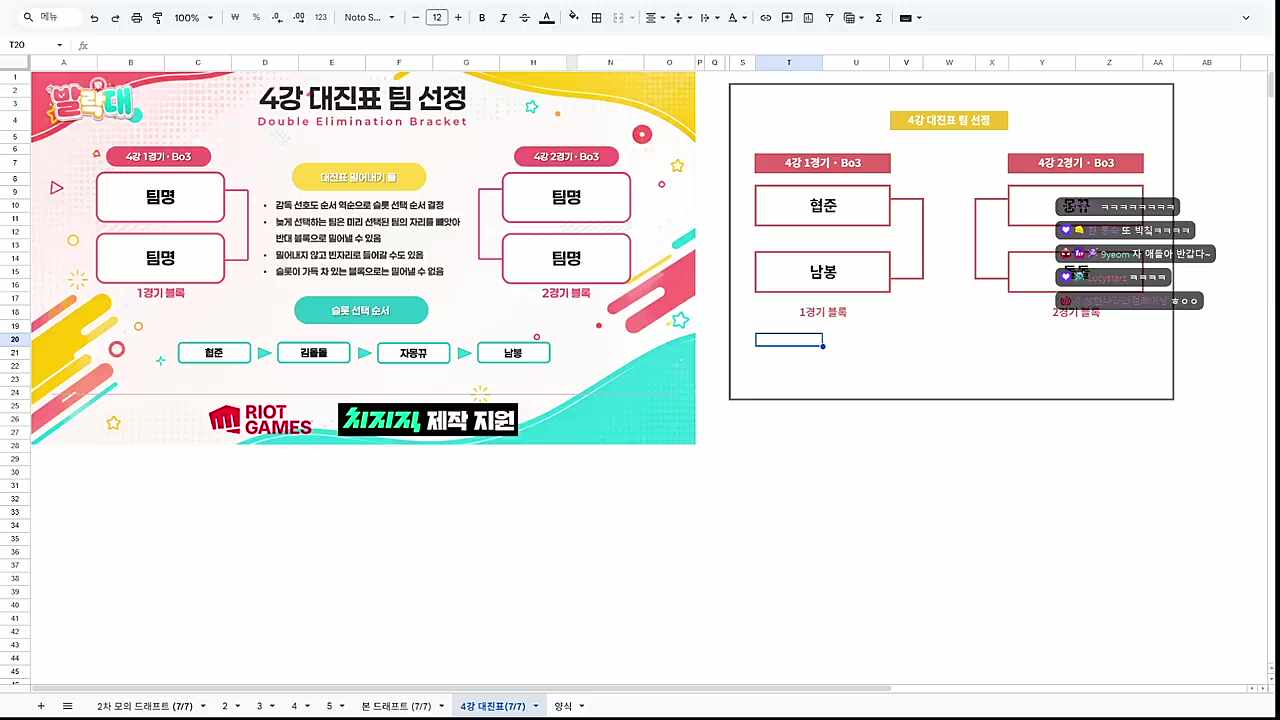The height and width of the screenshot is (720, 1280).
Task: Click the Borders icon
Action: [596, 18]
